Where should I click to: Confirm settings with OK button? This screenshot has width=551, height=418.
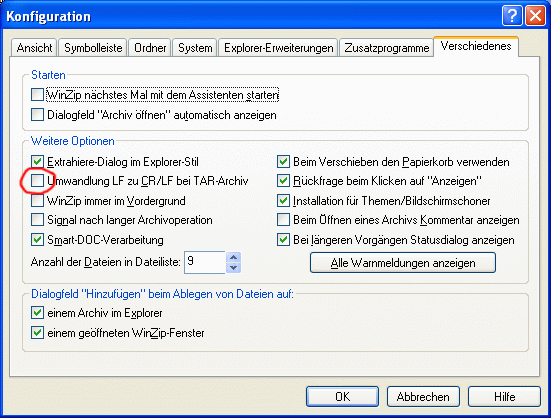(x=342, y=397)
